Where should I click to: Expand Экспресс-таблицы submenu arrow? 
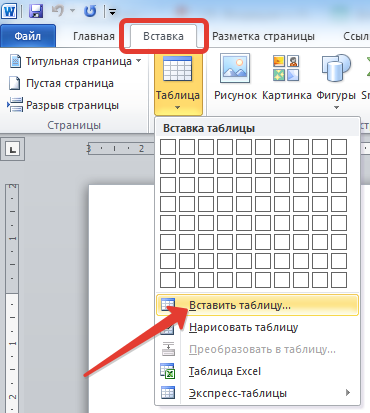click(348, 393)
